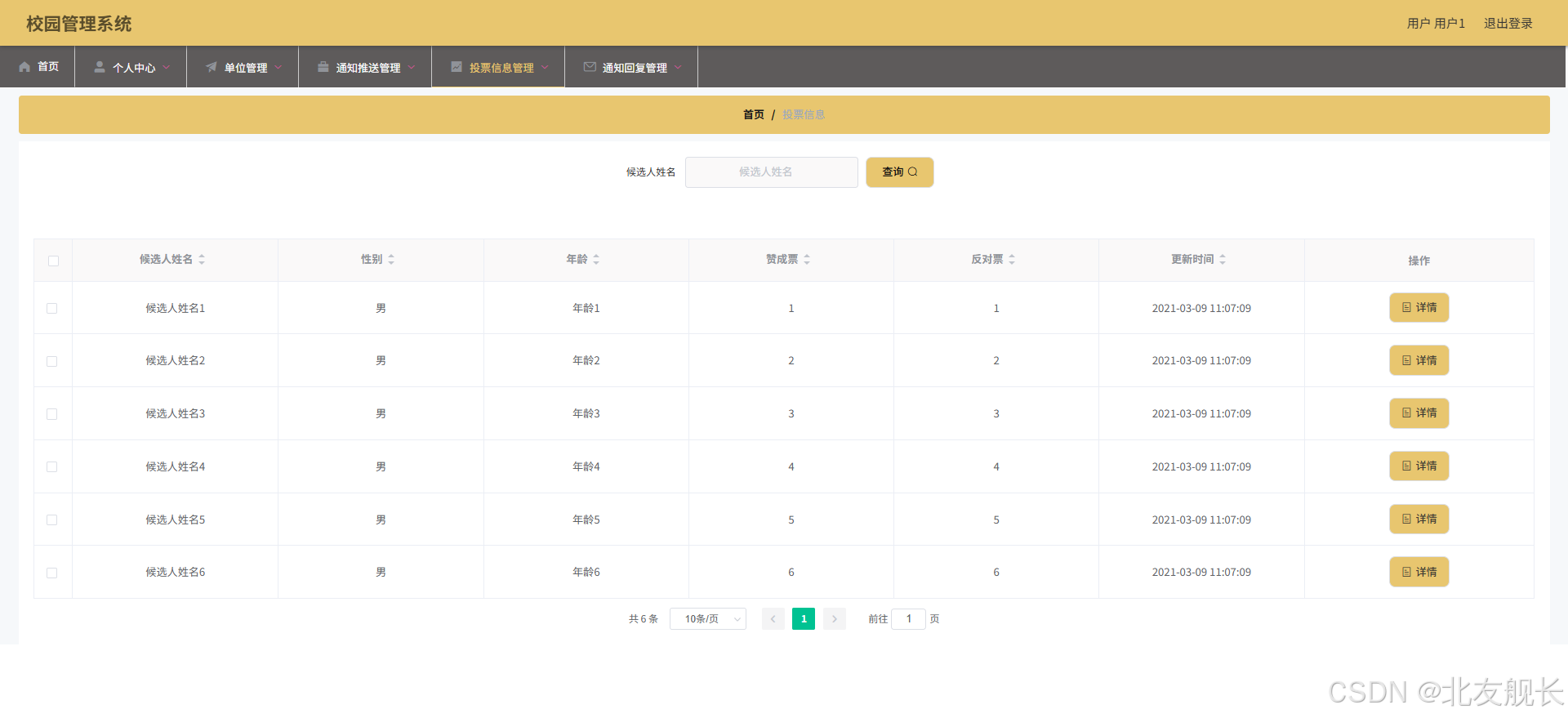Screen dimensions: 1568x718
Task: Click the 年龄3 cell
Action: pos(586,413)
